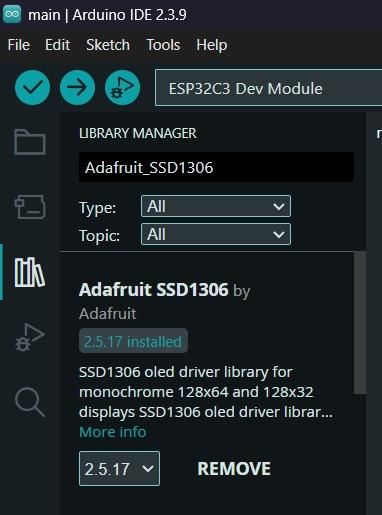382x515 pixels.
Task: Click the Arduino logo in the title bar
Action: (12, 14)
